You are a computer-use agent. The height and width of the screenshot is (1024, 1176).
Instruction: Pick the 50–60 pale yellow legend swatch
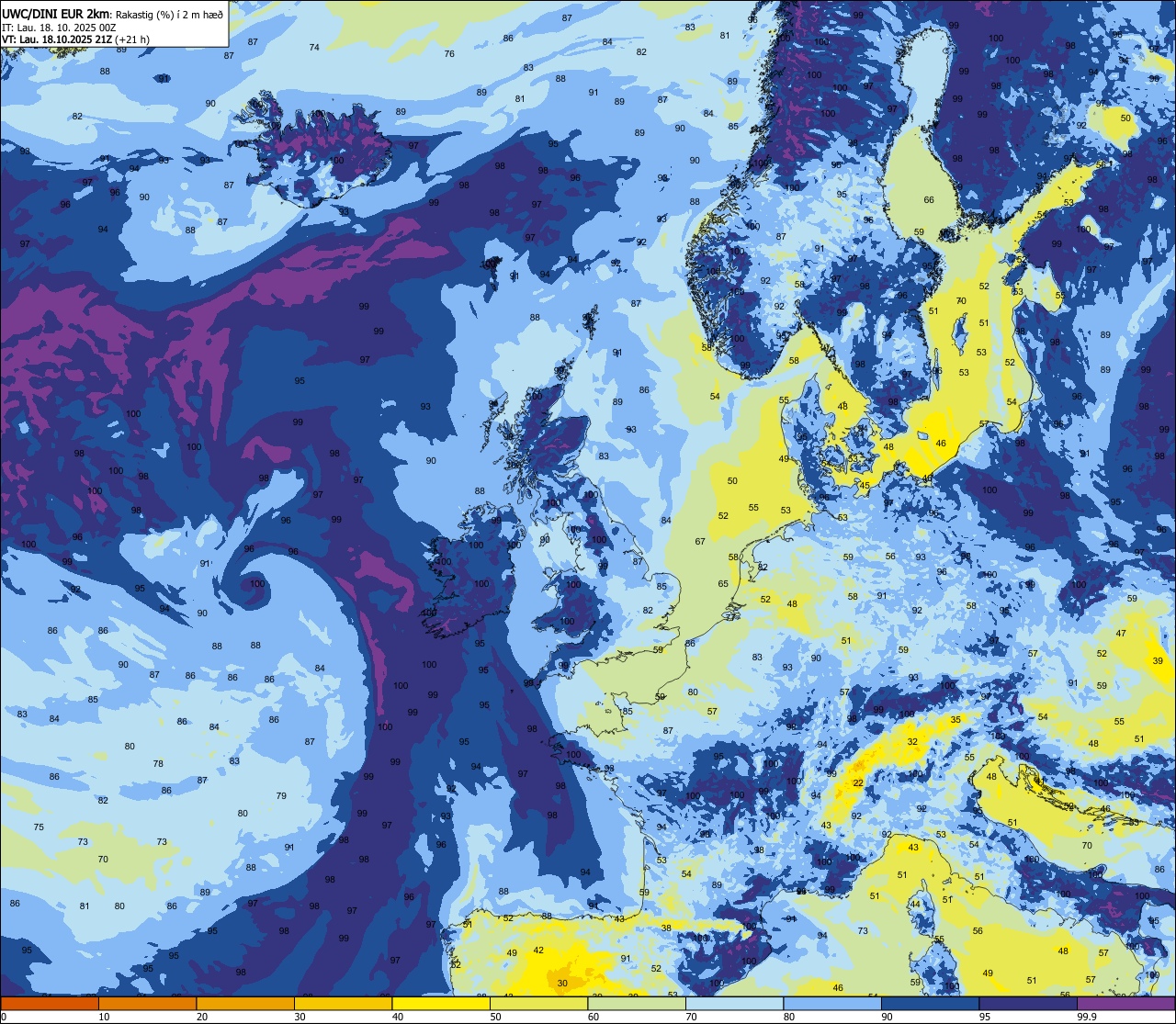[x=538, y=1003]
